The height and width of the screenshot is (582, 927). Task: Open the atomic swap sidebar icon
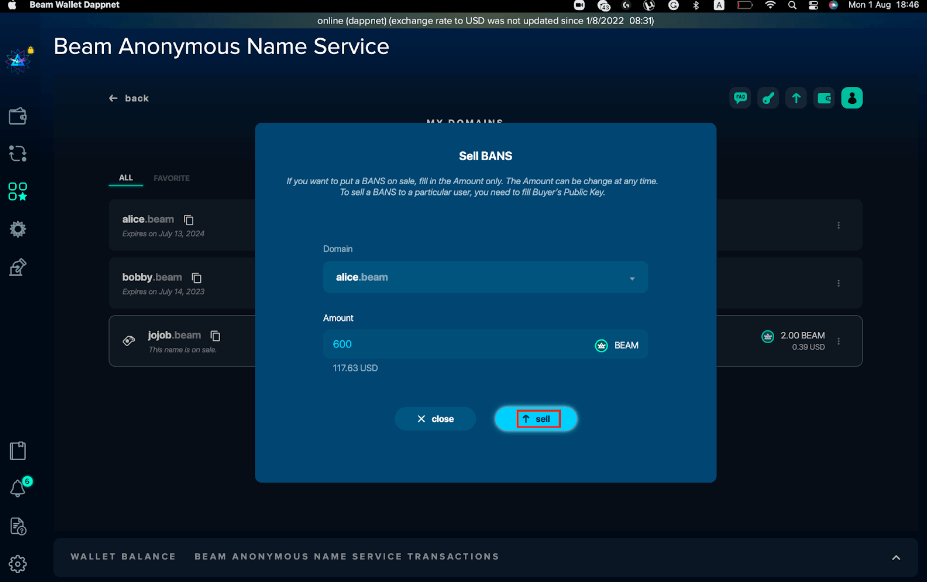point(17,154)
